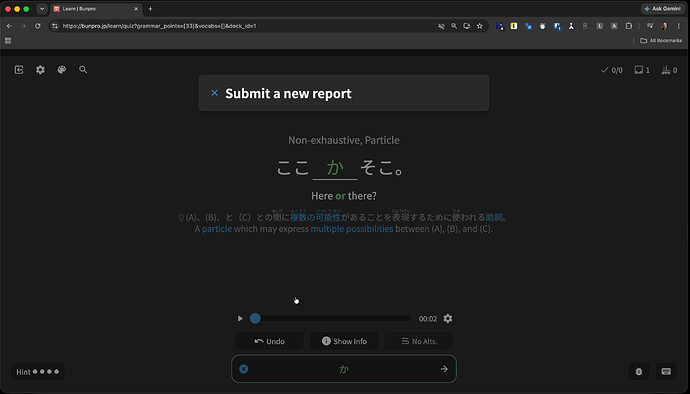Image resolution: width=690 pixels, height=394 pixels.
Task: Select the Learn | Bunpro browser tab
Action: [95, 9]
